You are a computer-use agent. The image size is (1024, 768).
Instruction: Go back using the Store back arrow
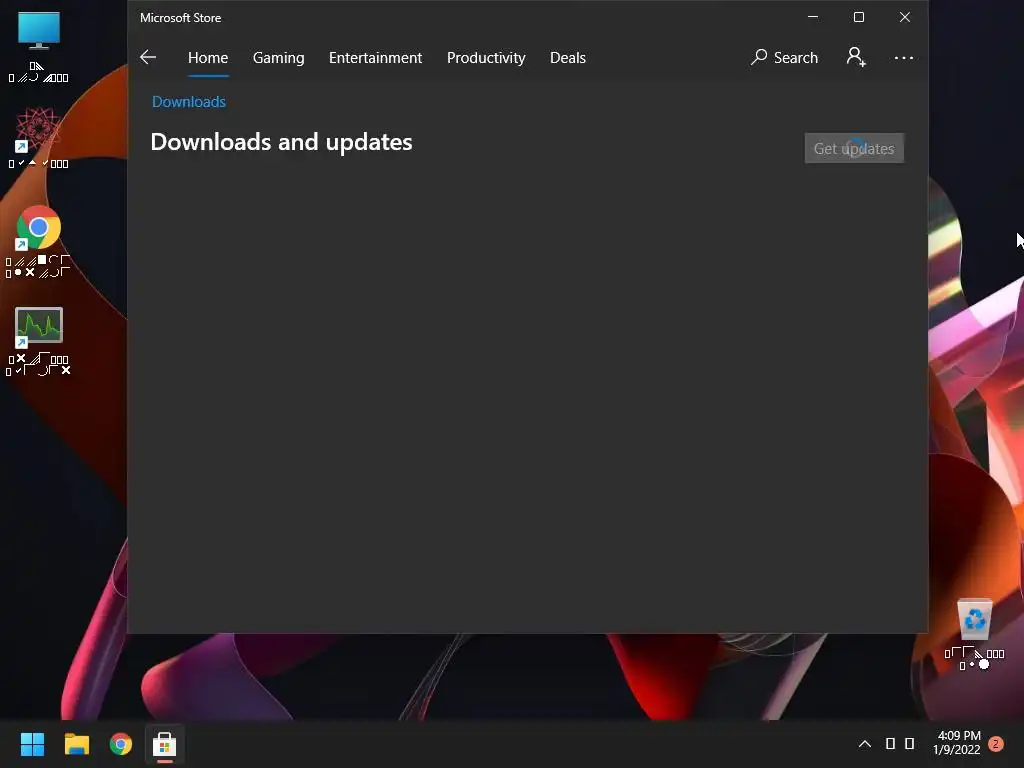click(x=148, y=57)
